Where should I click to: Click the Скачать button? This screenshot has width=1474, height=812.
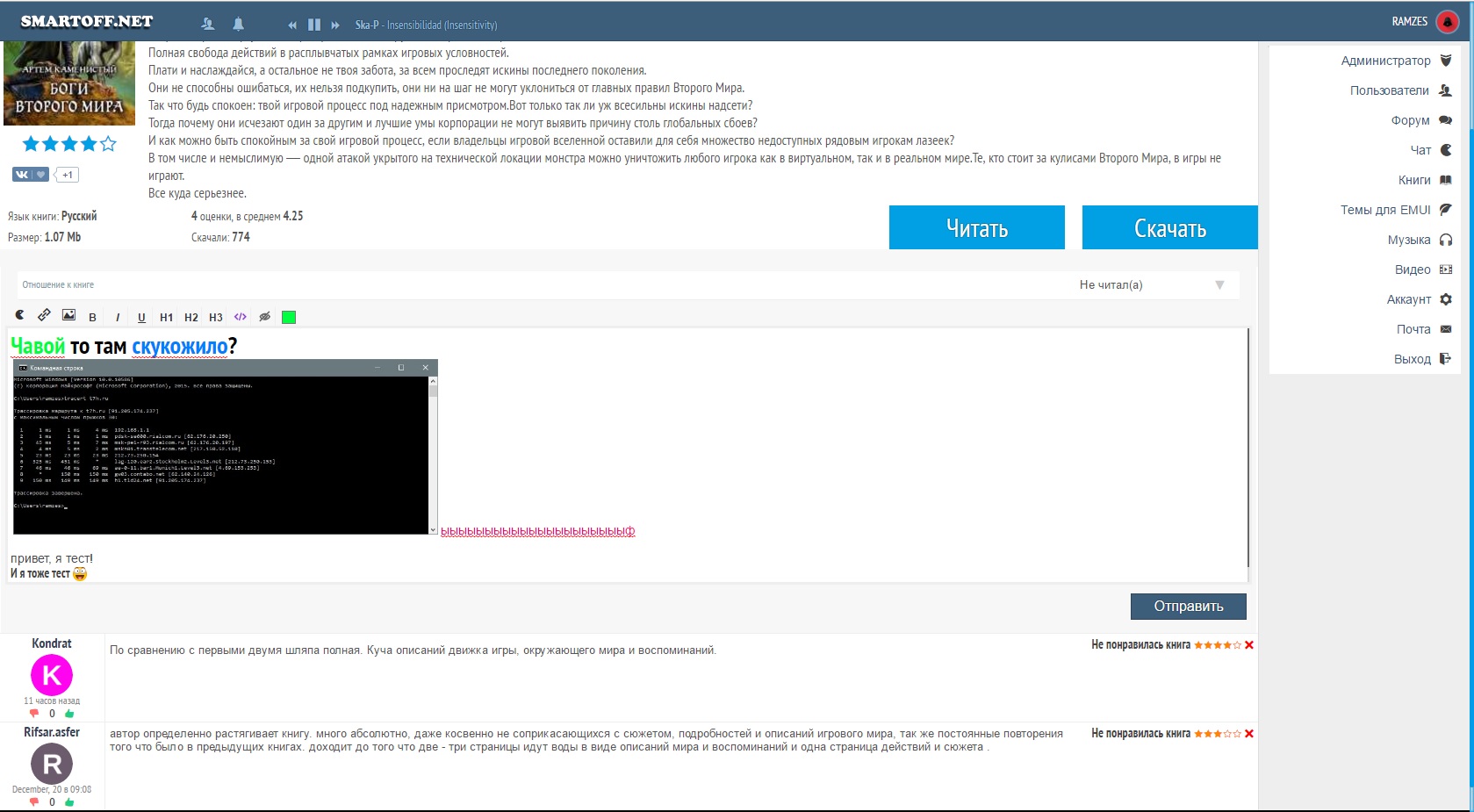1170,227
